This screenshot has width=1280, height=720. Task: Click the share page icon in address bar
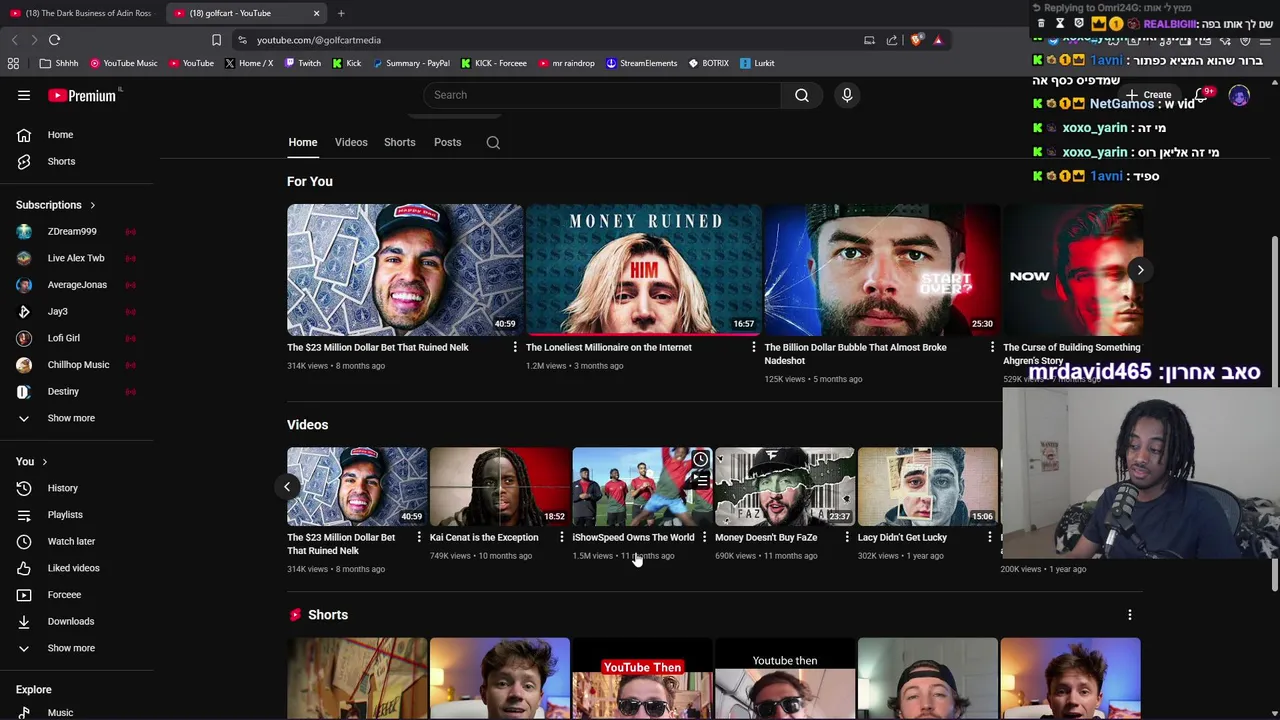(x=892, y=40)
